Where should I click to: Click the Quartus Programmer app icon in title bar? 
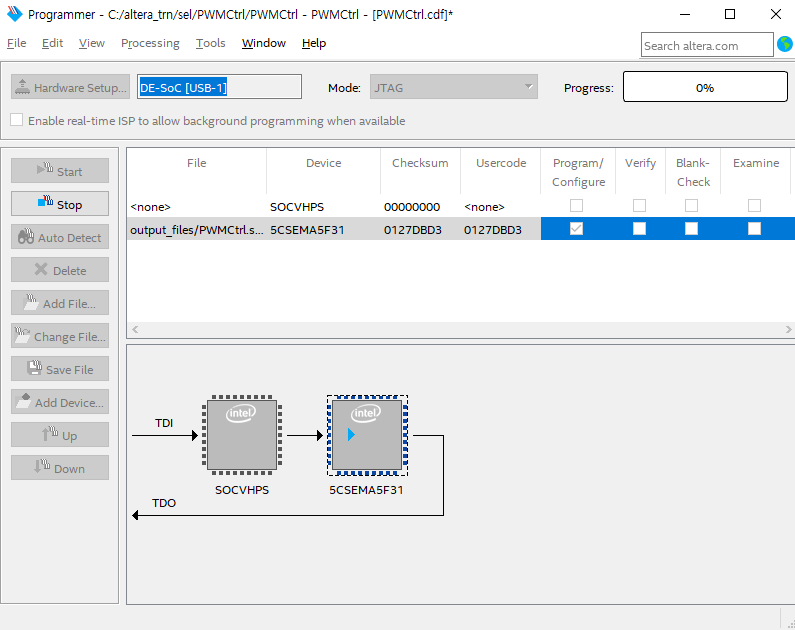(x=15, y=14)
